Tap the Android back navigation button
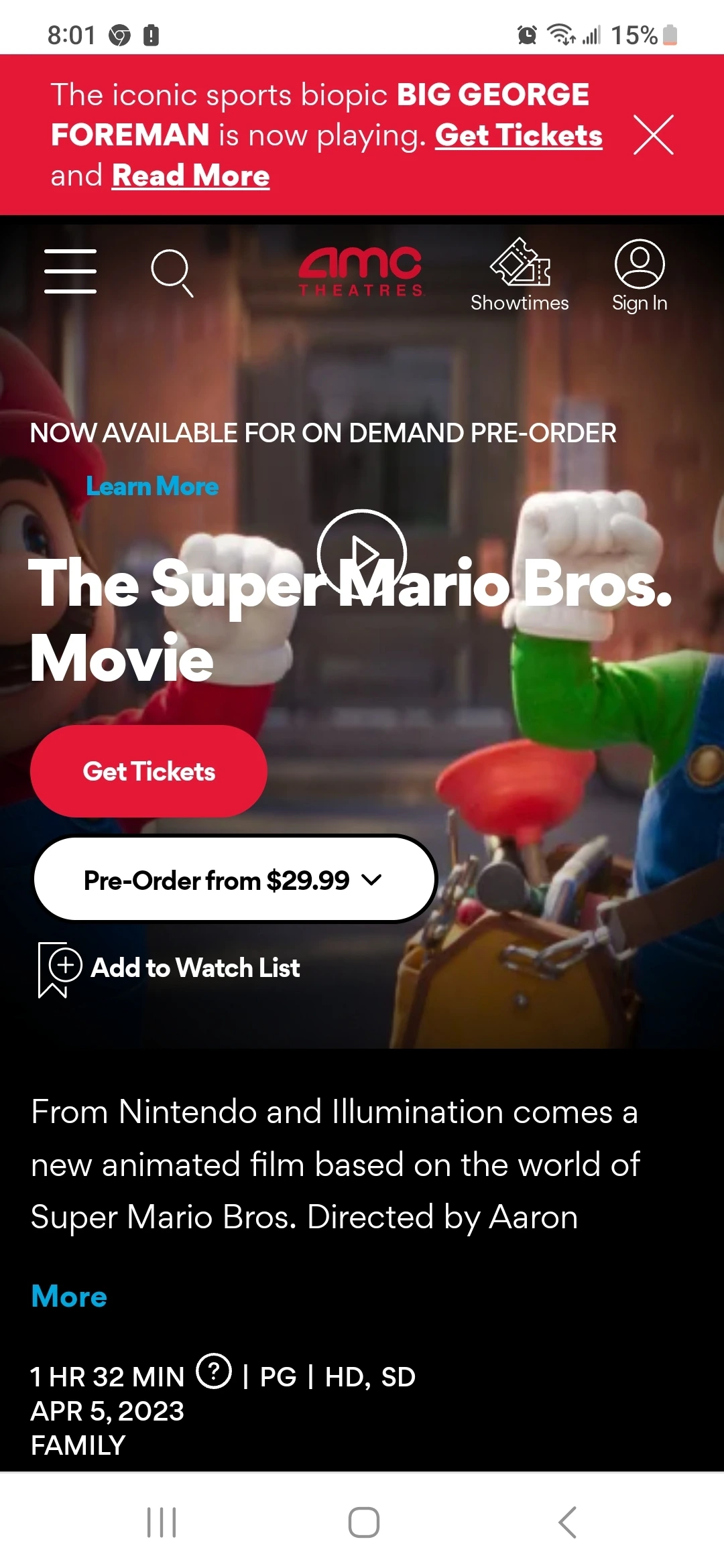This screenshot has height=1568, width=724. coord(567,1522)
